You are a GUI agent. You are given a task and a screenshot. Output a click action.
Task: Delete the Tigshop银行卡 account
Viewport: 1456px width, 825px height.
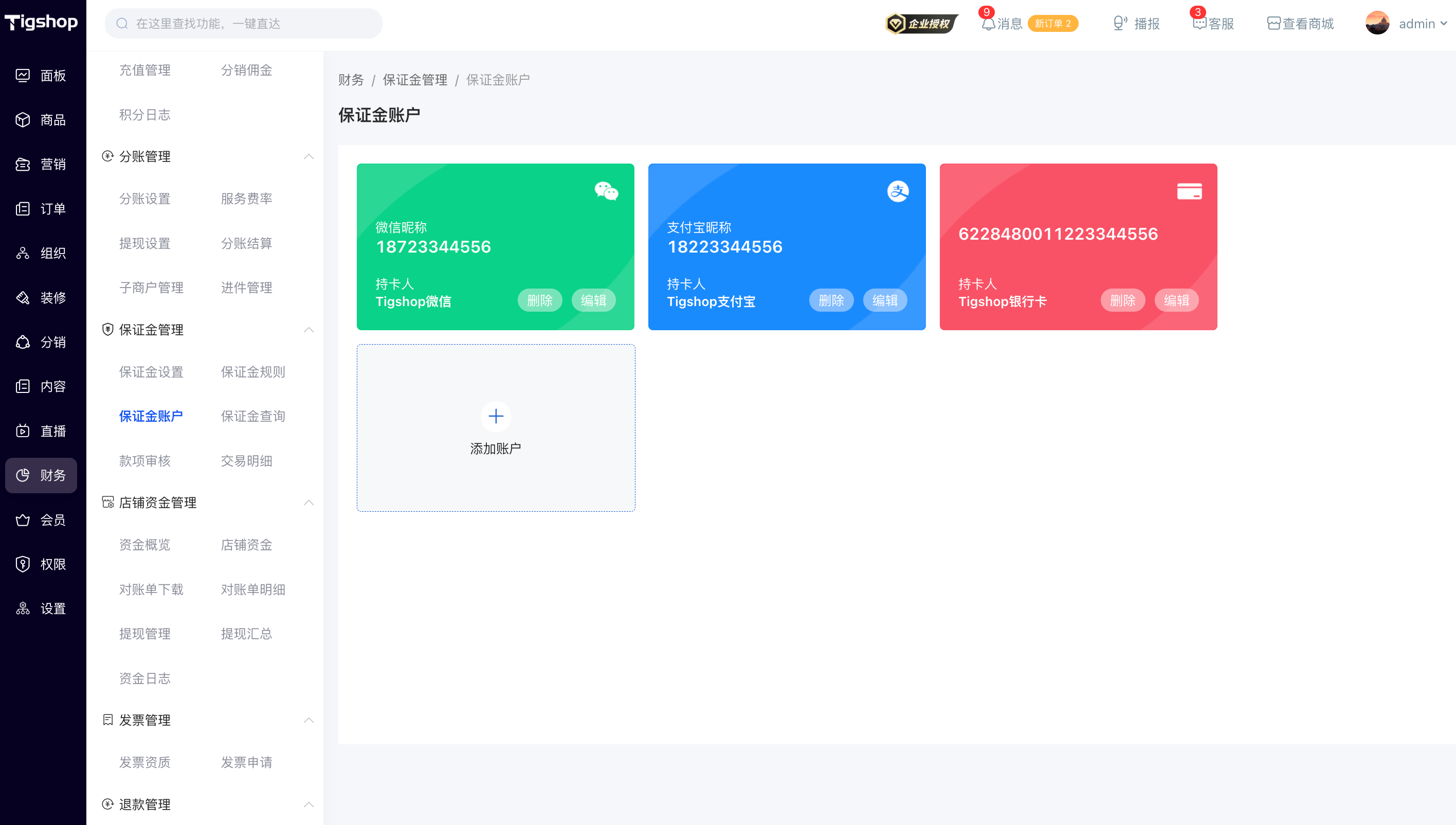[1123, 300]
